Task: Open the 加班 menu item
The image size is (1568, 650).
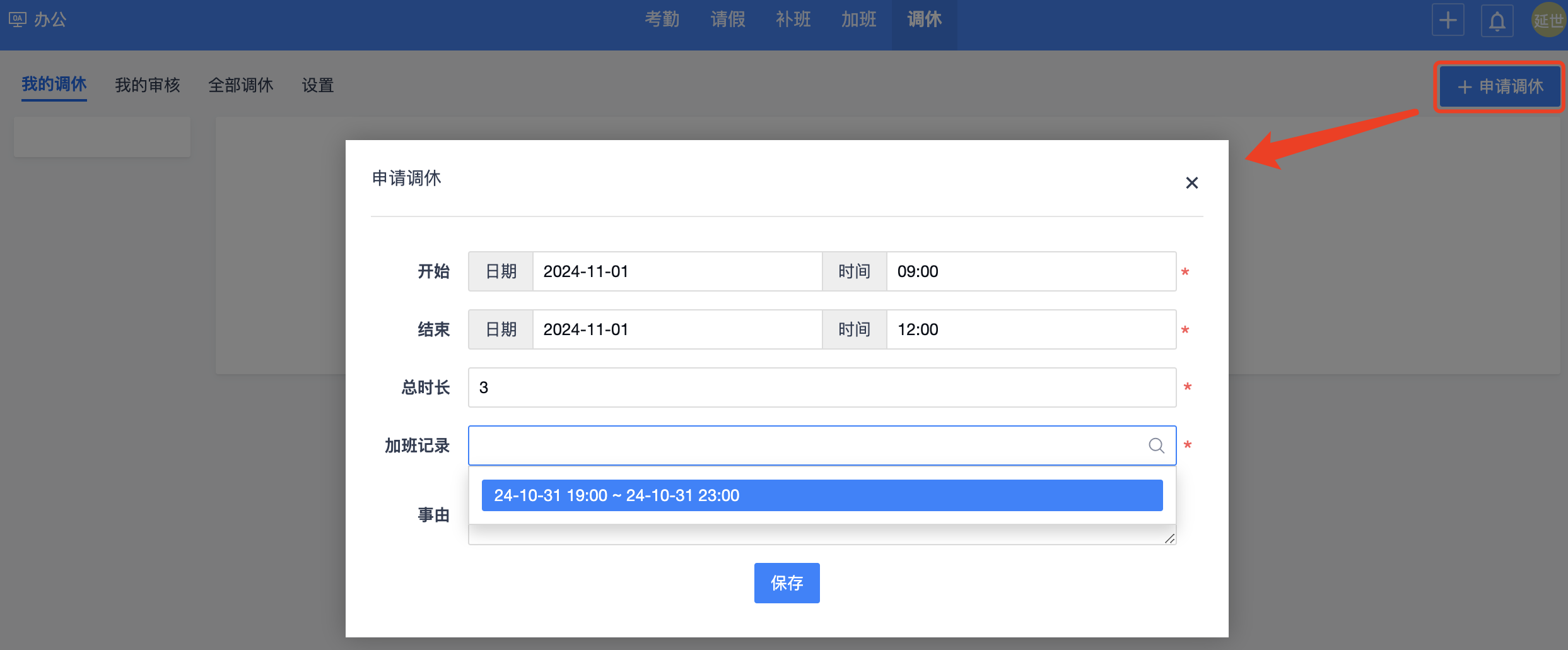Action: click(x=858, y=20)
